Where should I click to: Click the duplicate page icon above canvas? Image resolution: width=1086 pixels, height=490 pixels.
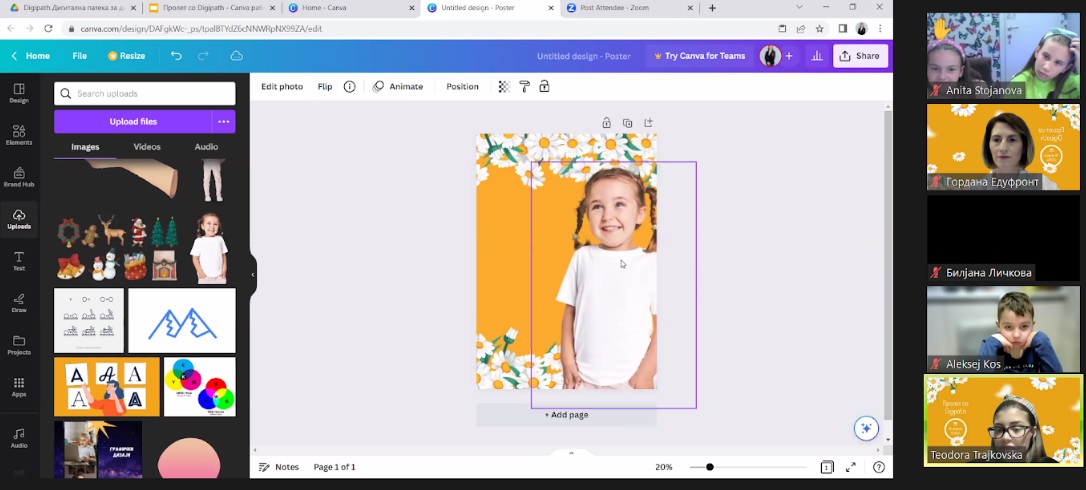click(x=627, y=123)
